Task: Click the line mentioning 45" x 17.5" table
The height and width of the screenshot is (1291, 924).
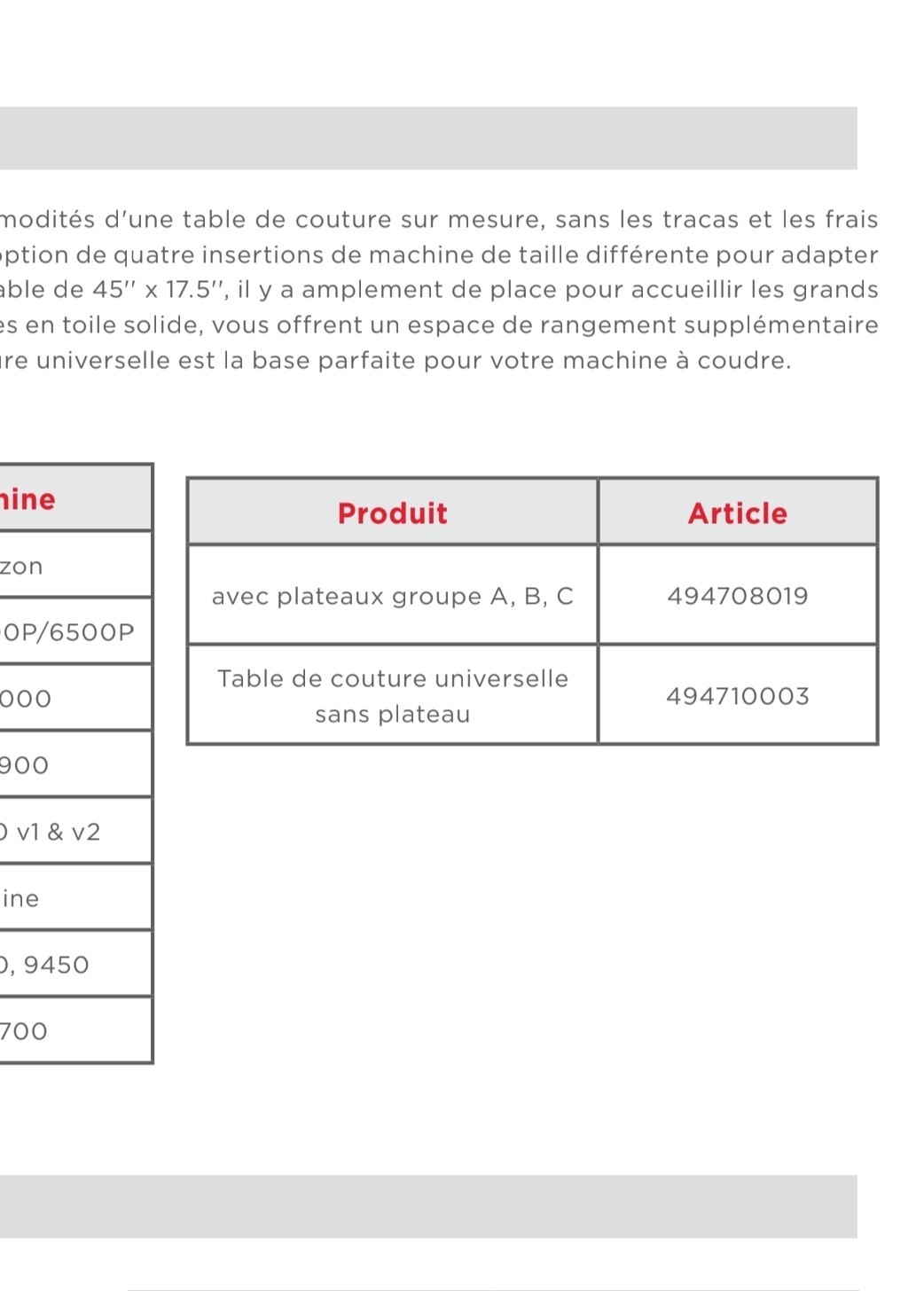Action: click(439, 290)
